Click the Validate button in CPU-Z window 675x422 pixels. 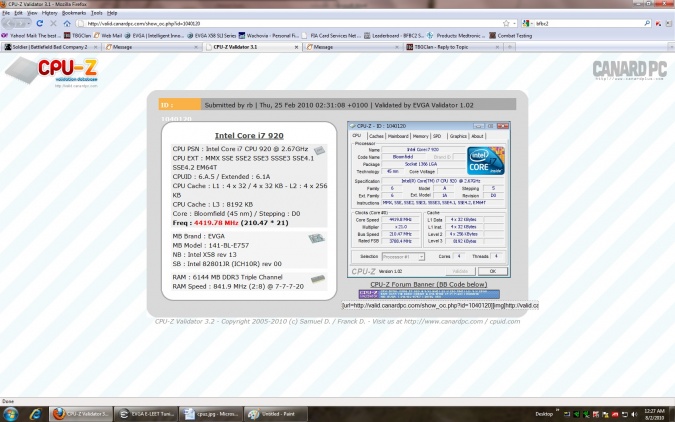tap(460, 271)
